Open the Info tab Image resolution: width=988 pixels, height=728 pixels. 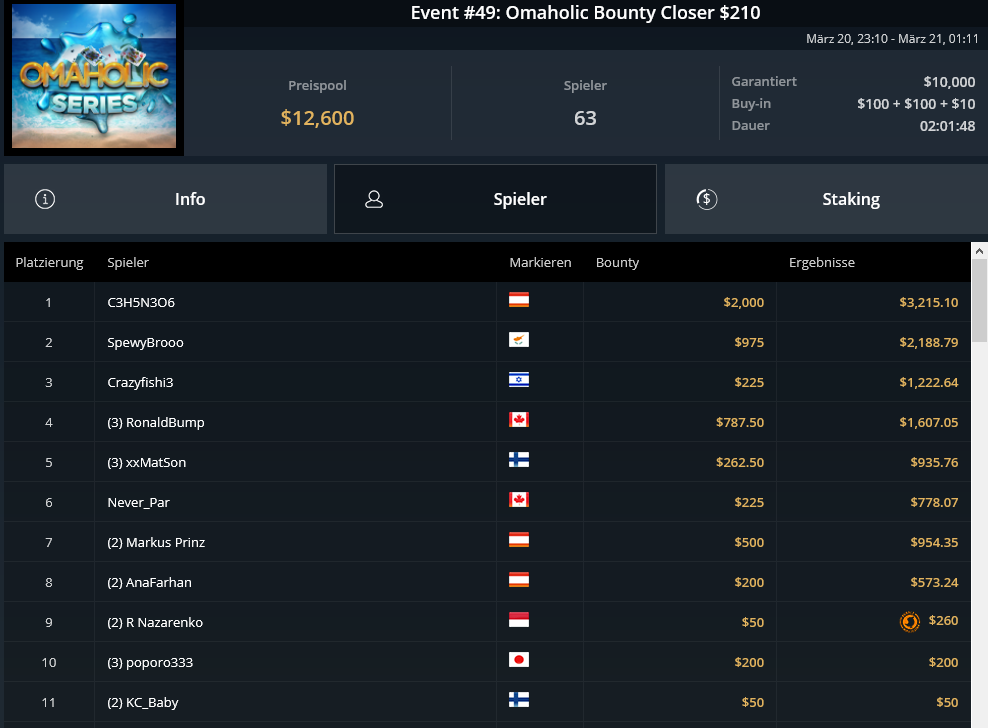coord(165,199)
